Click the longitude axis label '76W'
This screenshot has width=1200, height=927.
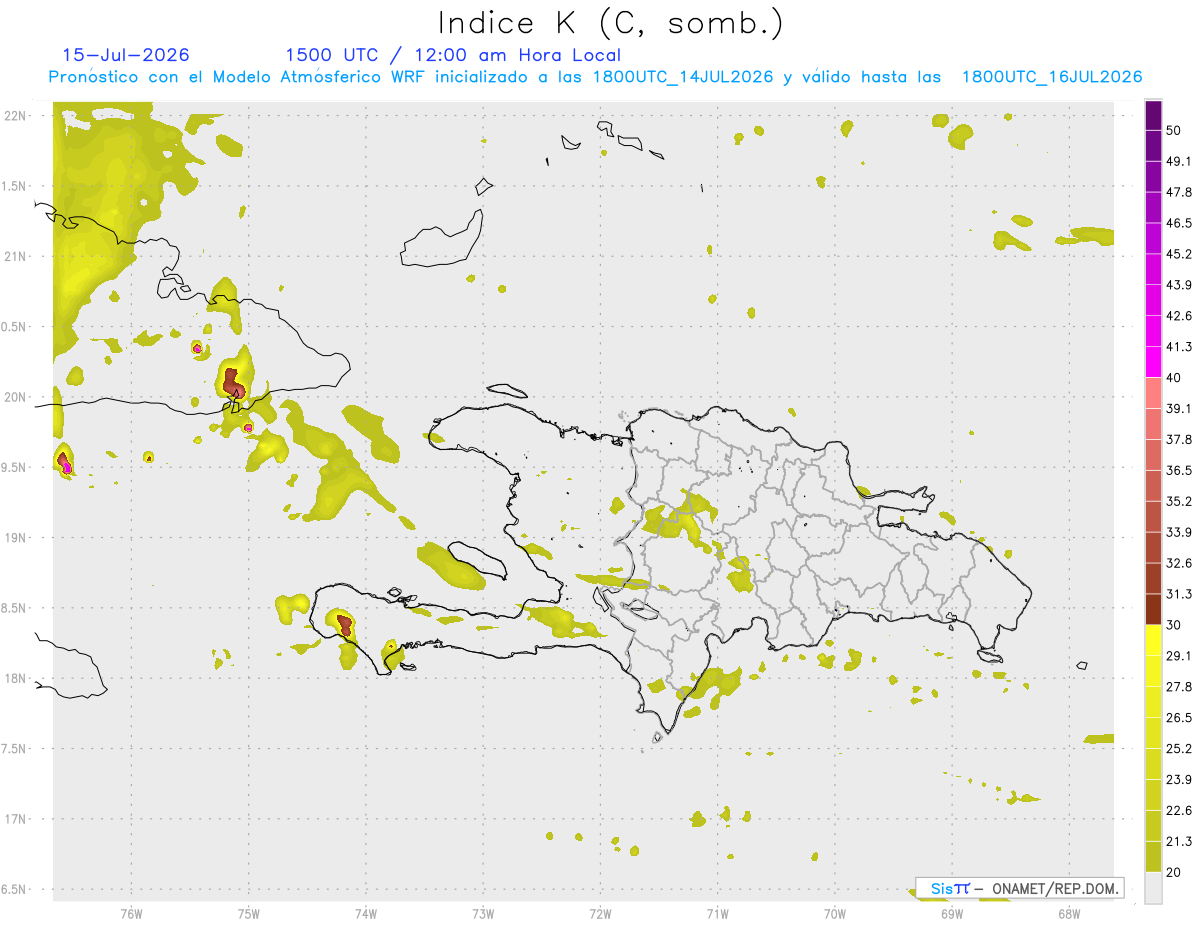pyautogui.click(x=131, y=913)
